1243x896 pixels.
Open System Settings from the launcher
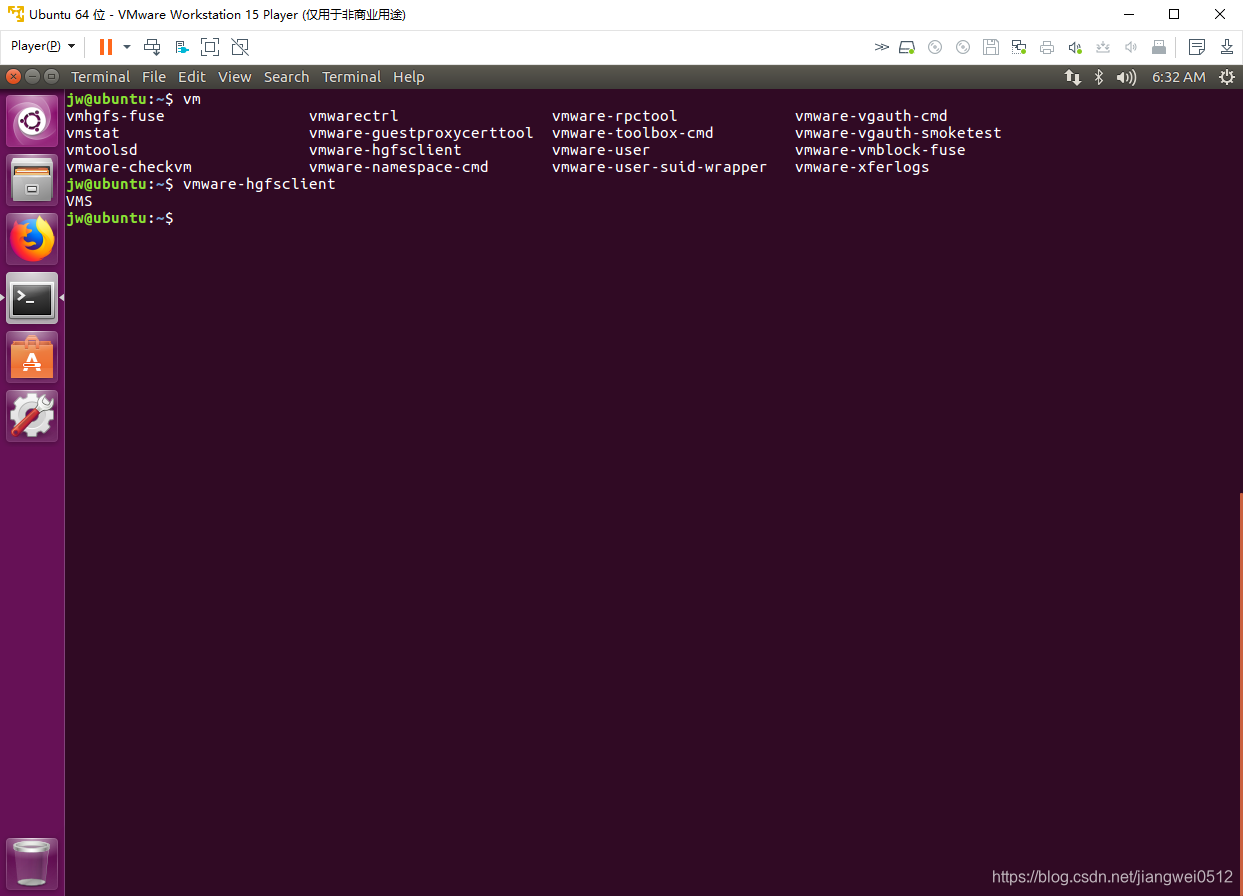point(32,416)
